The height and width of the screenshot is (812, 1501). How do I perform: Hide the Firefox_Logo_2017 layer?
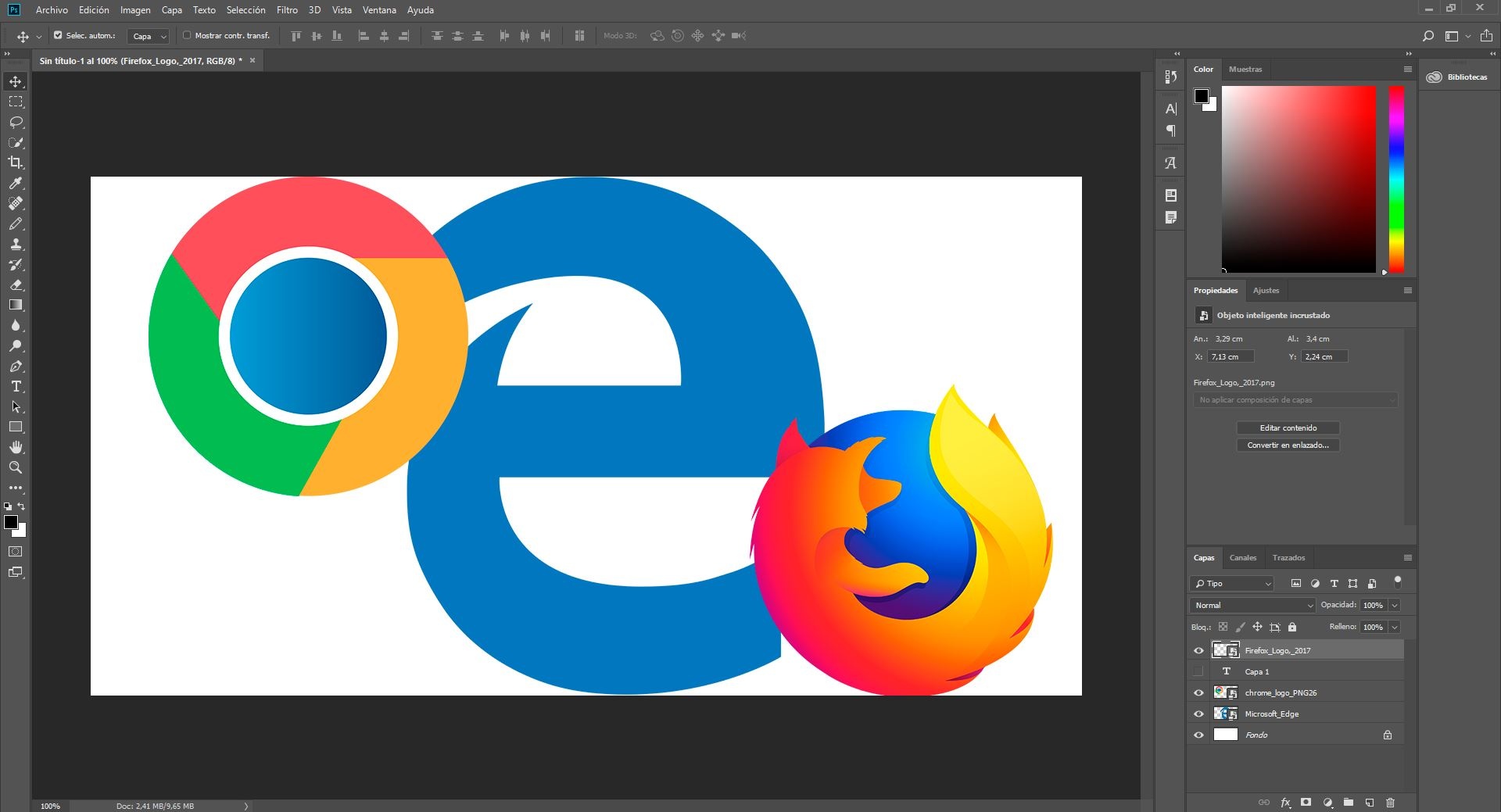(1198, 650)
